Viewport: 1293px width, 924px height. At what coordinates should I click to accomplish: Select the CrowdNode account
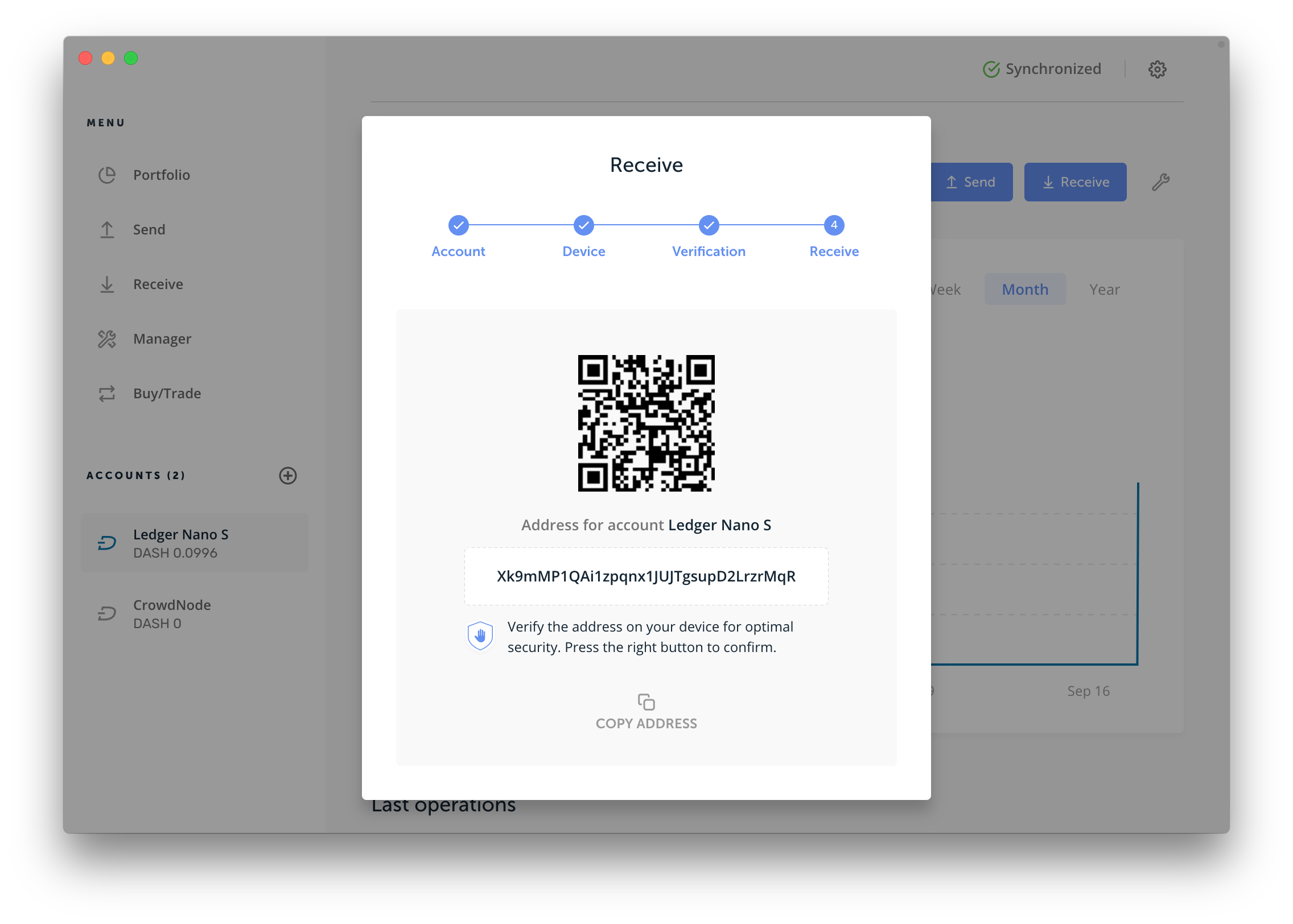pyautogui.click(x=194, y=613)
